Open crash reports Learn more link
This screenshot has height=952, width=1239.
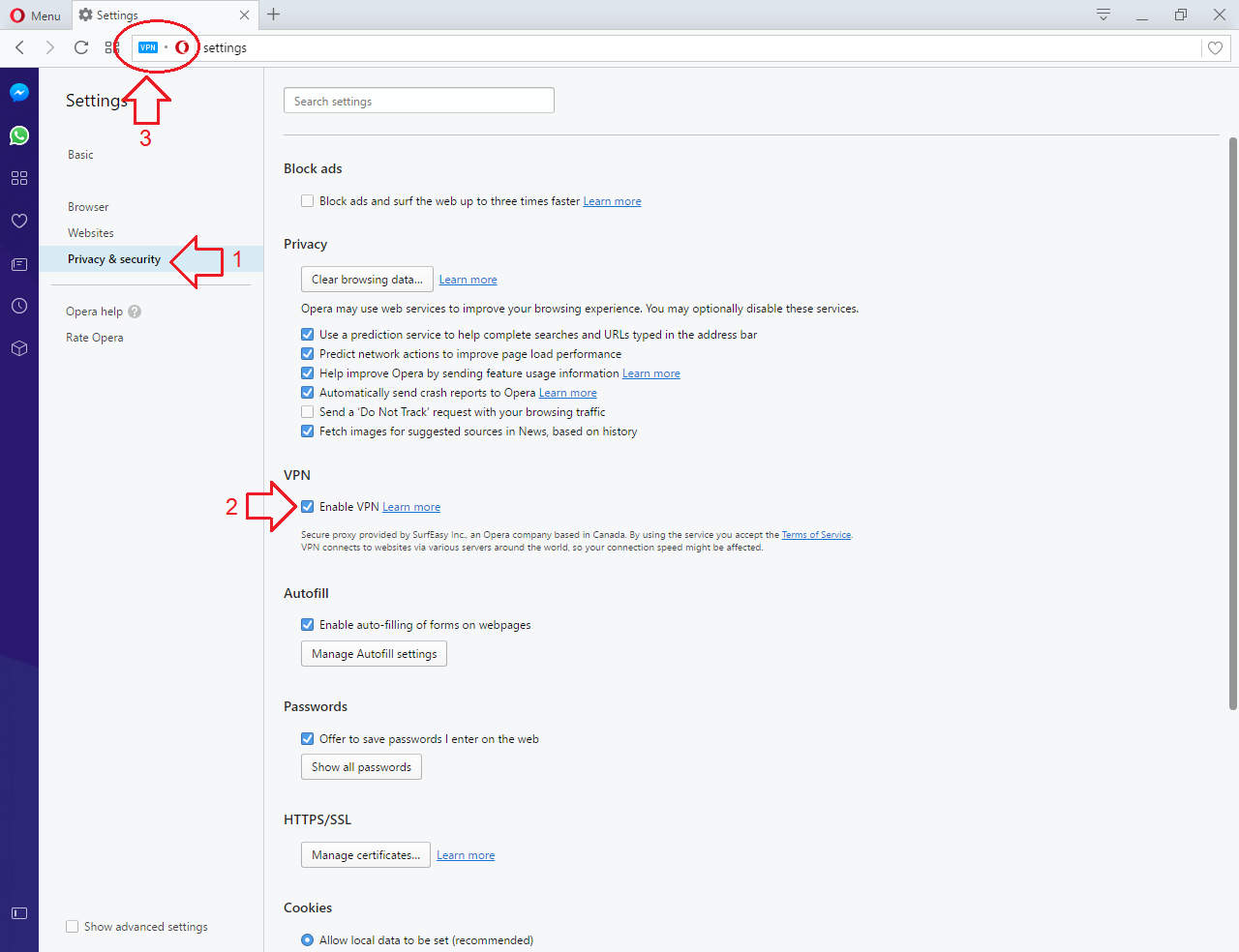(x=567, y=393)
